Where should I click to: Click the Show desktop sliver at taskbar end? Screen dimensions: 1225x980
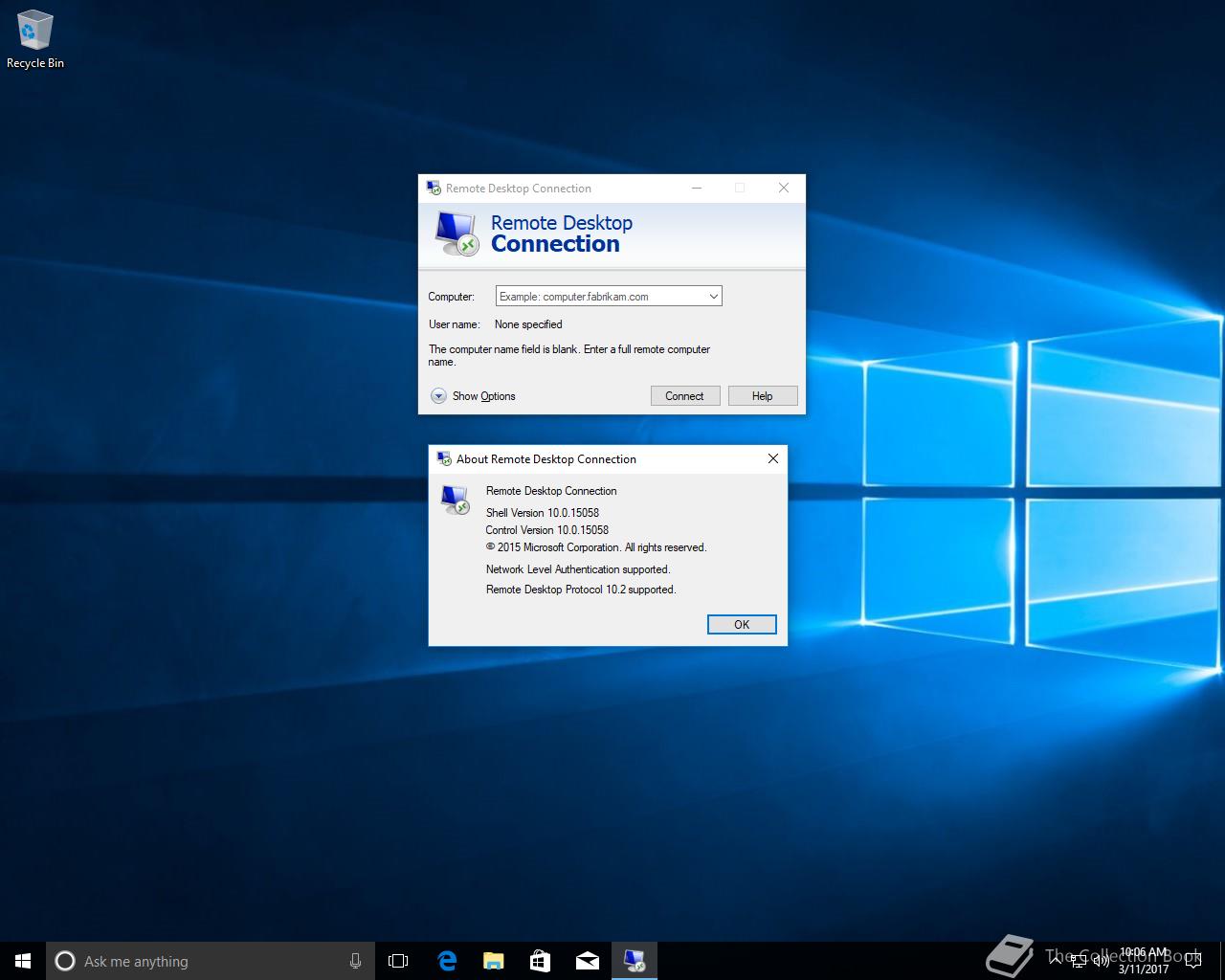click(1221, 961)
